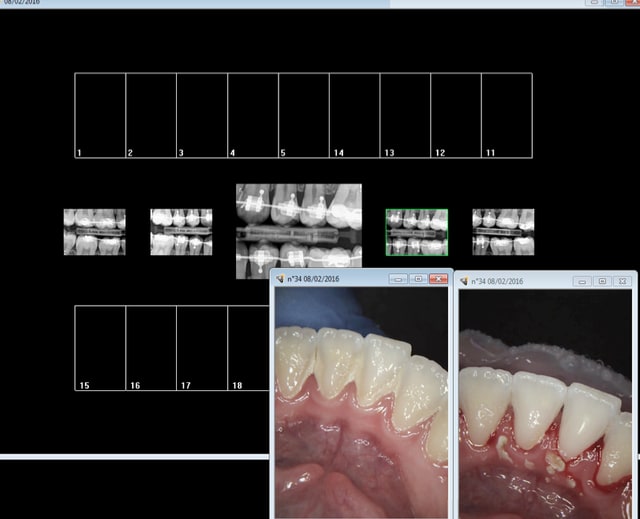
Task: Close the right n°34 photo window
Action: pyautogui.click(x=622, y=281)
